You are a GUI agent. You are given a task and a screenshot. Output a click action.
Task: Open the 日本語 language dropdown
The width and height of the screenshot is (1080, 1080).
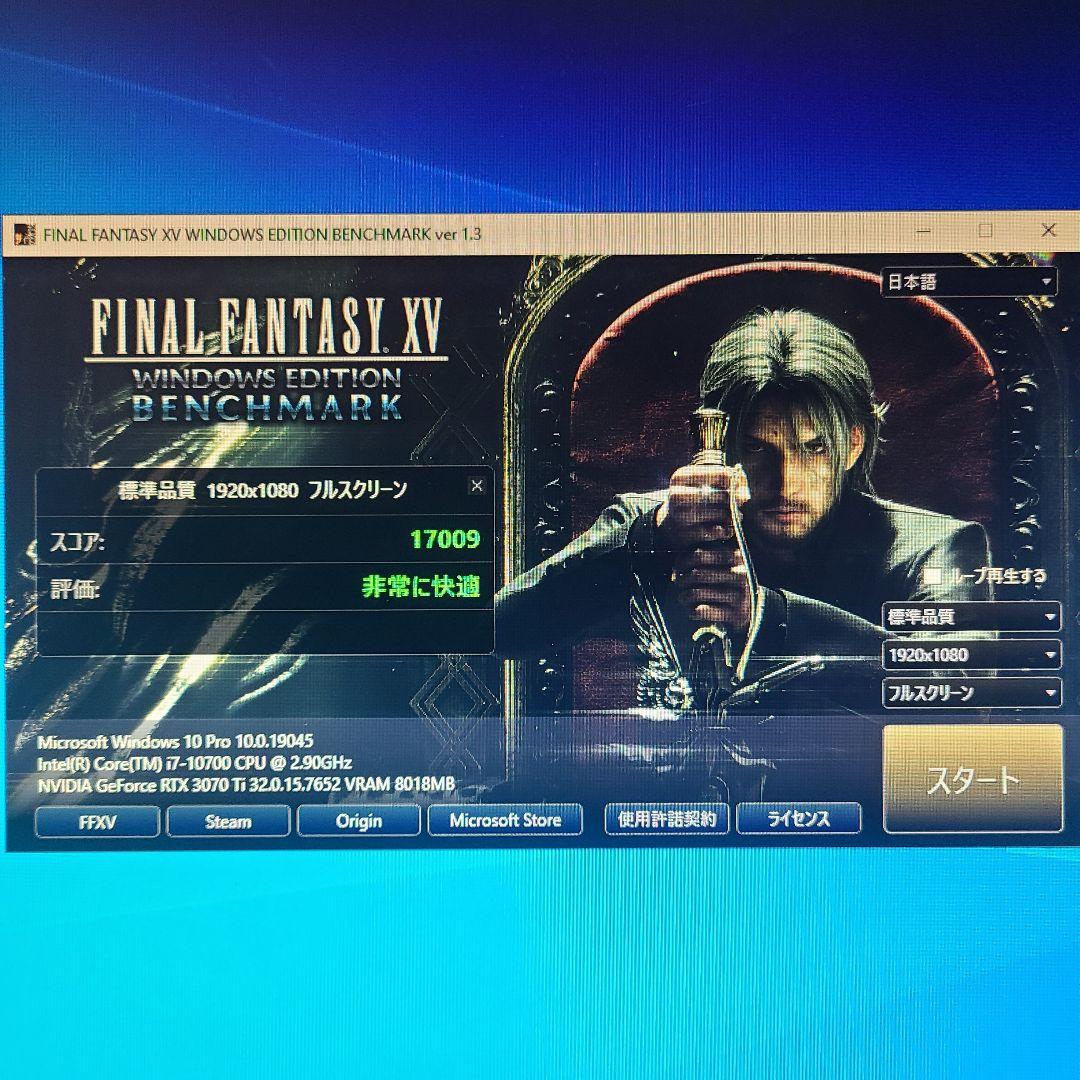click(969, 282)
